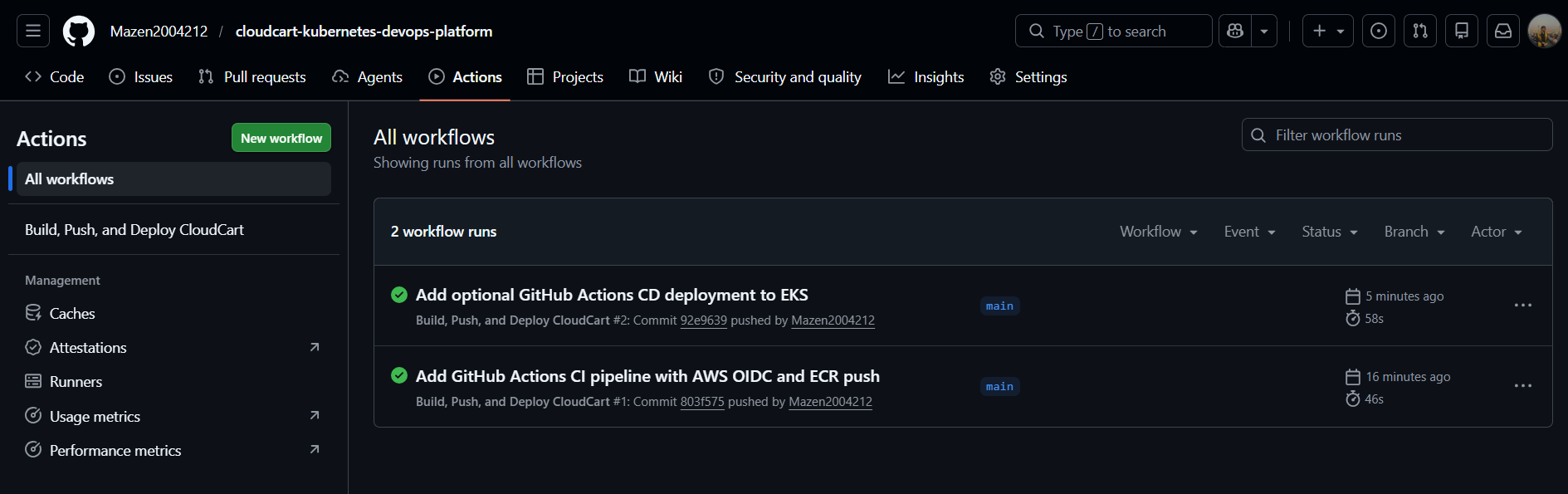1568x494 pixels.
Task: Click the 58s duration text
Action: click(1375, 319)
